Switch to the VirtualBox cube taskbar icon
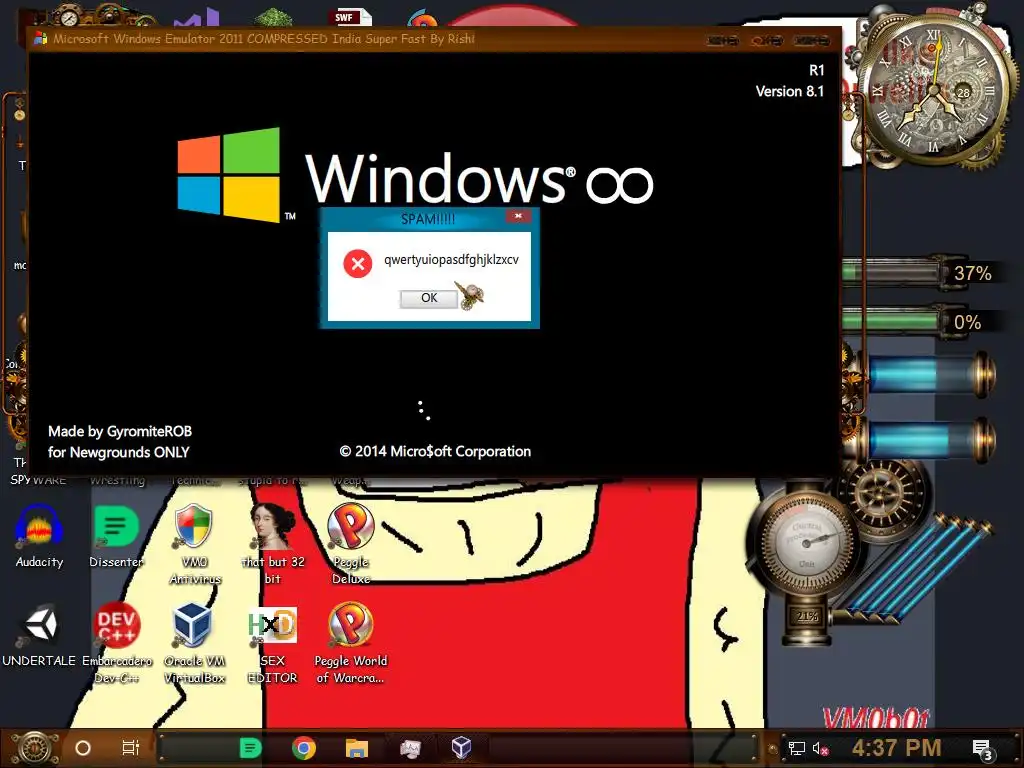This screenshot has width=1024, height=768. pos(462,747)
